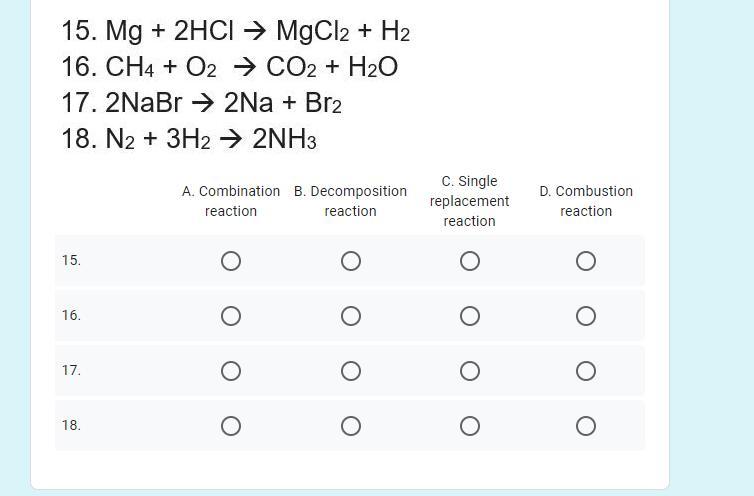Select Combustion reaction for question 16

[586, 316]
